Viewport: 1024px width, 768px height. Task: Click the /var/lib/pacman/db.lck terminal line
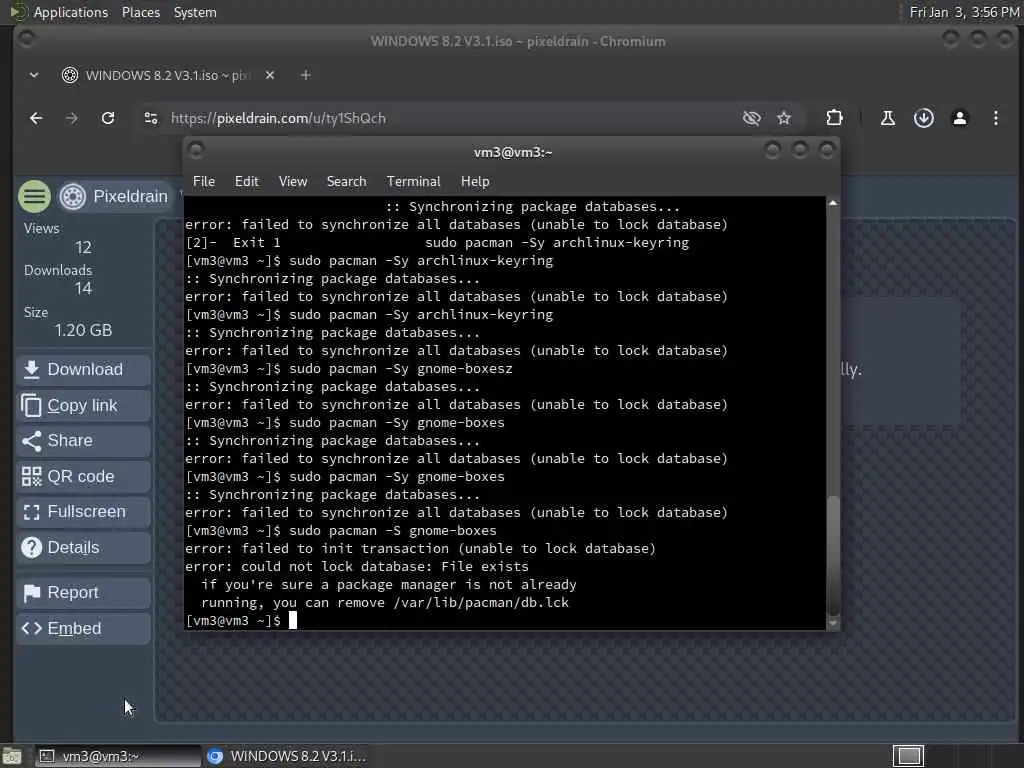coord(385,602)
